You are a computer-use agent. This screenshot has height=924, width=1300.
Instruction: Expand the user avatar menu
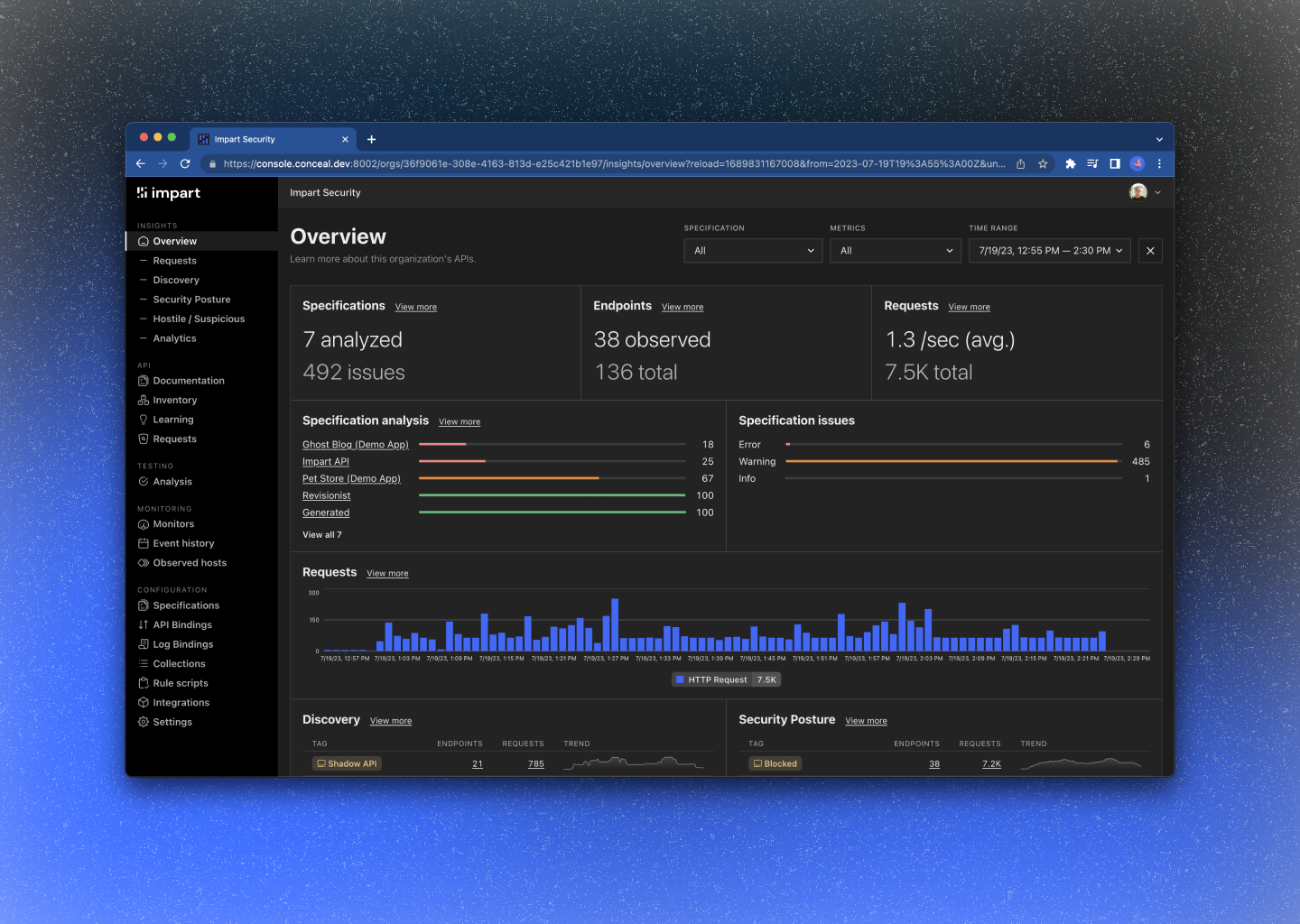(1145, 192)
